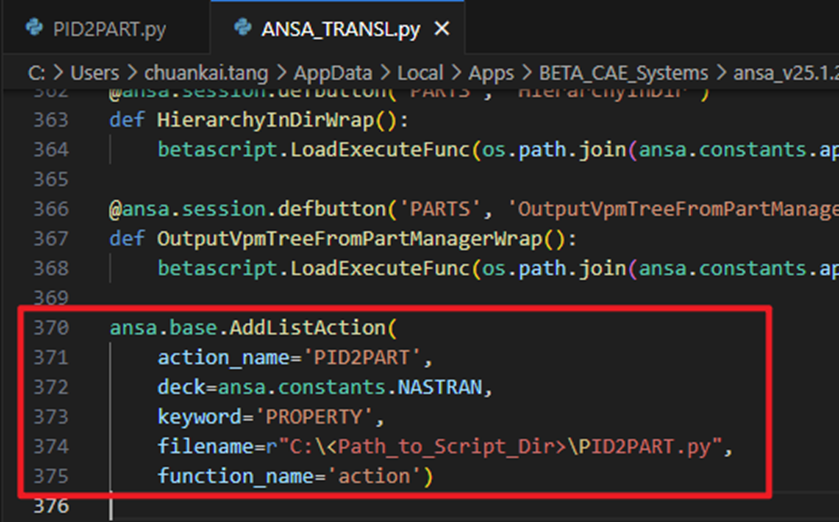Select the ANSA_TRANSL.py editor tab

pos(339,29)
